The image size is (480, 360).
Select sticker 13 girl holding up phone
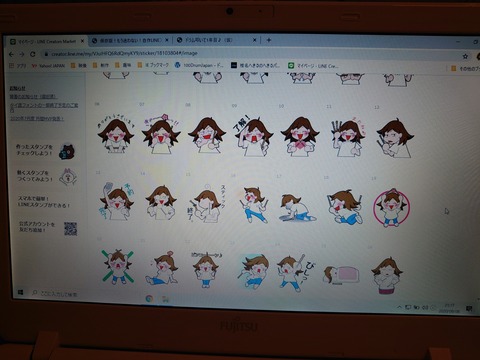(x=116, y=201)
